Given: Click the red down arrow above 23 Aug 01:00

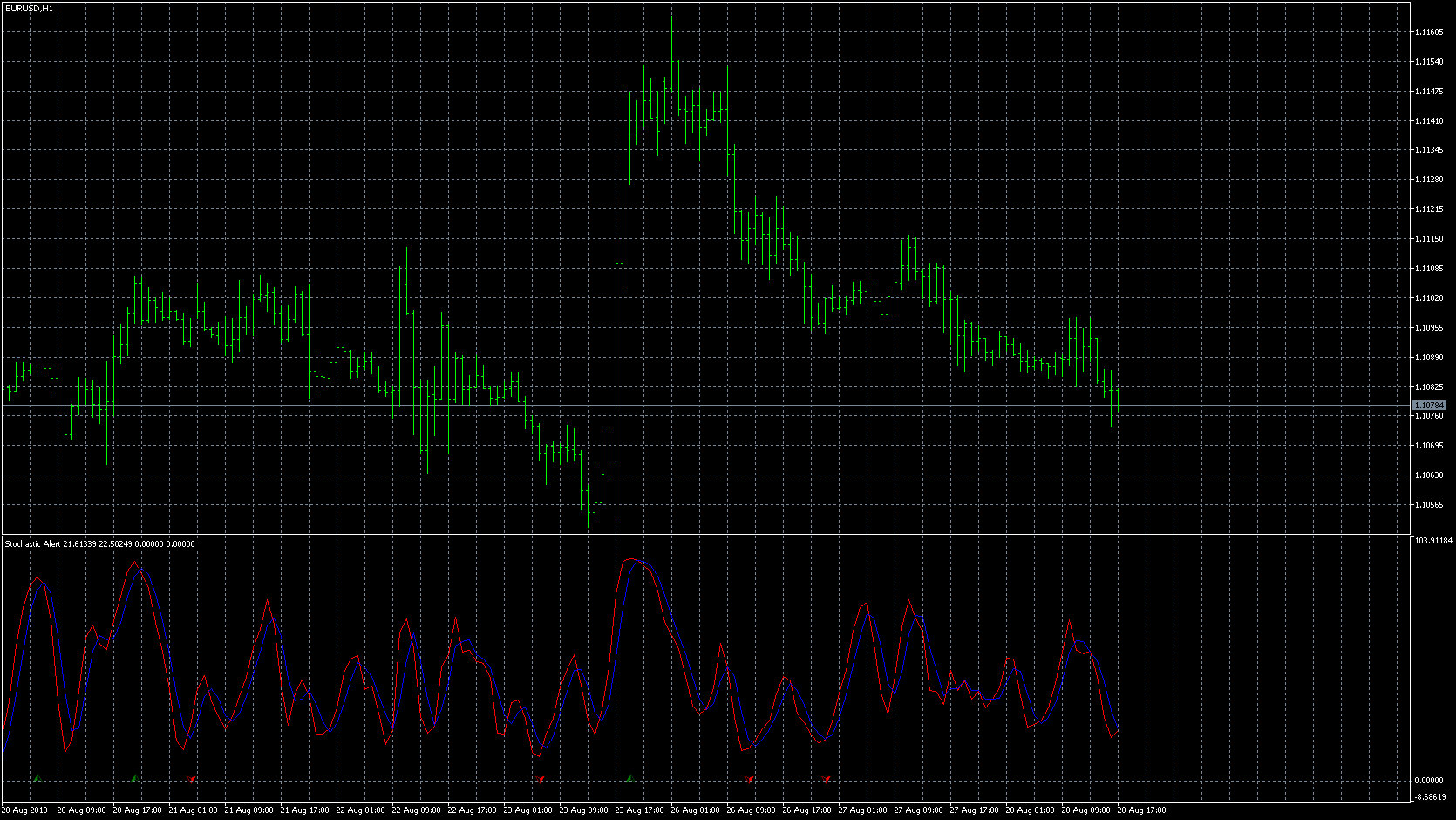Looking at the screenshot, I should [x=539, y=778].
